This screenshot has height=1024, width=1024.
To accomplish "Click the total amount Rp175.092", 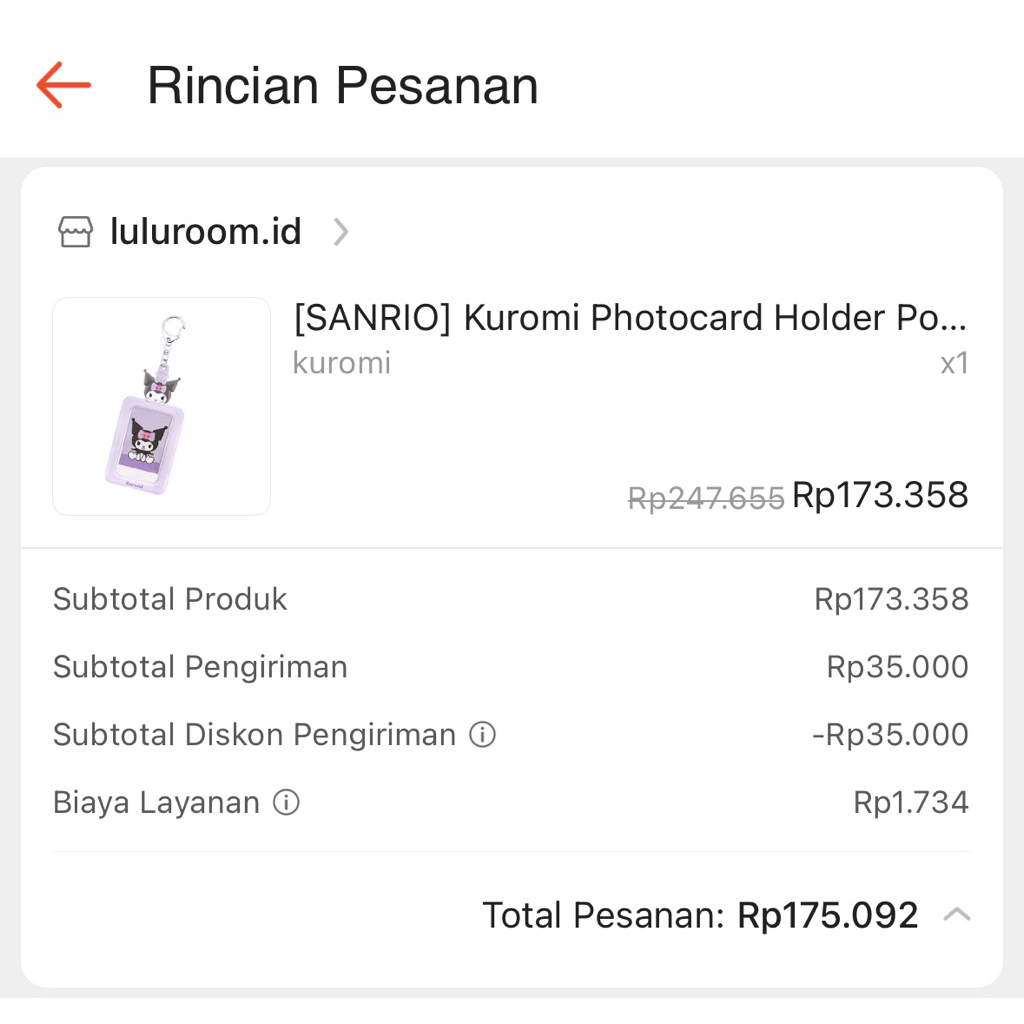I will point(827,915).
